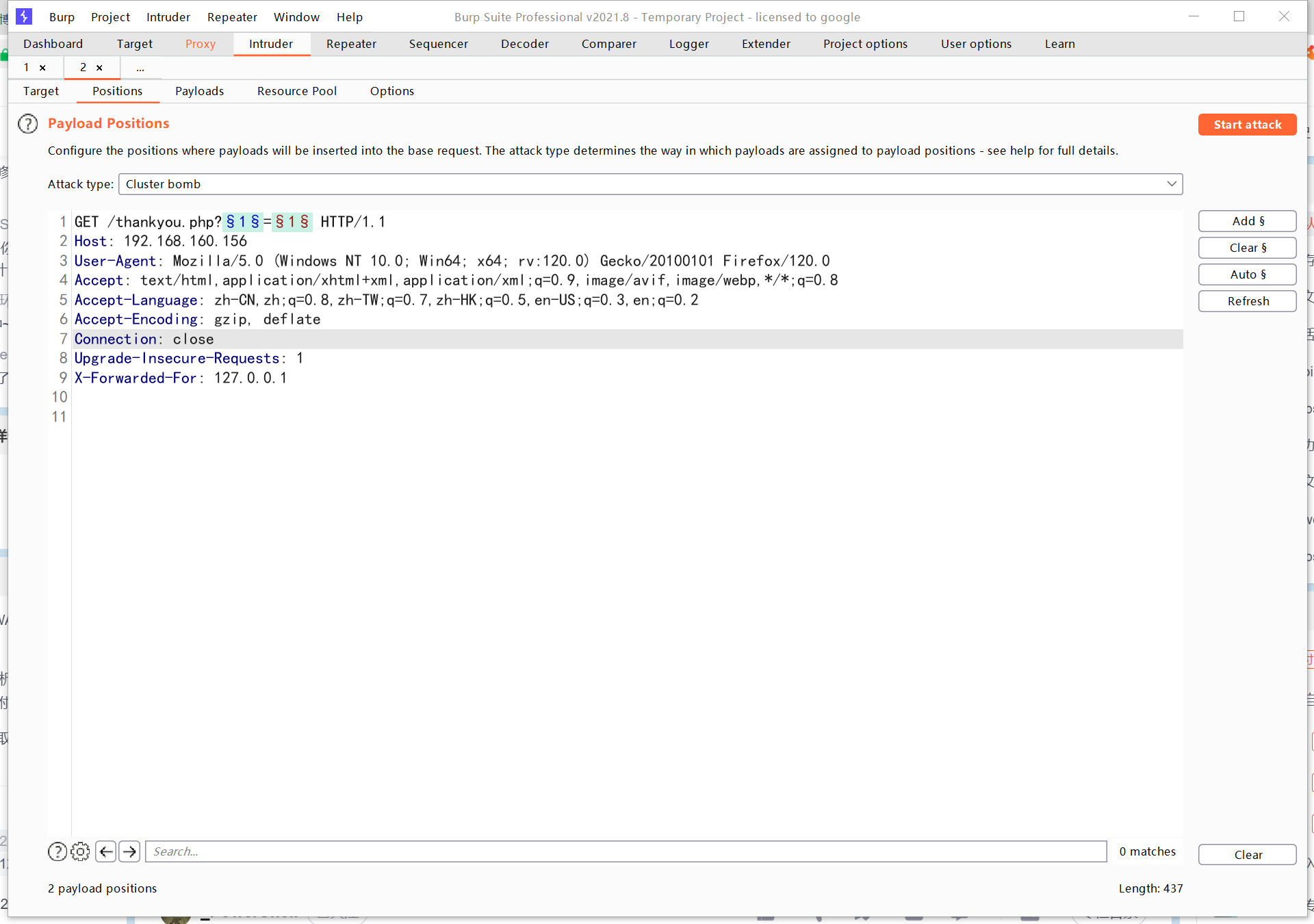The image size is (1314, 924).
Task: Click the Payload Positions help icon
Action: 27,124
